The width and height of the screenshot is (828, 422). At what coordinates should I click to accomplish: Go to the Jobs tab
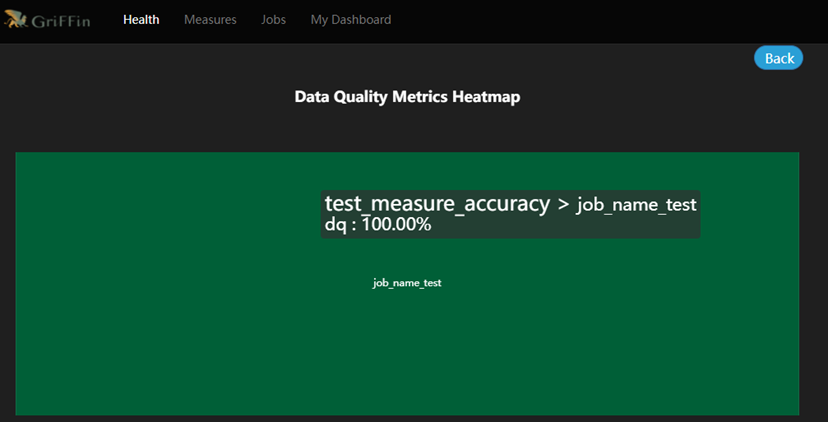[x=274, y=20]
